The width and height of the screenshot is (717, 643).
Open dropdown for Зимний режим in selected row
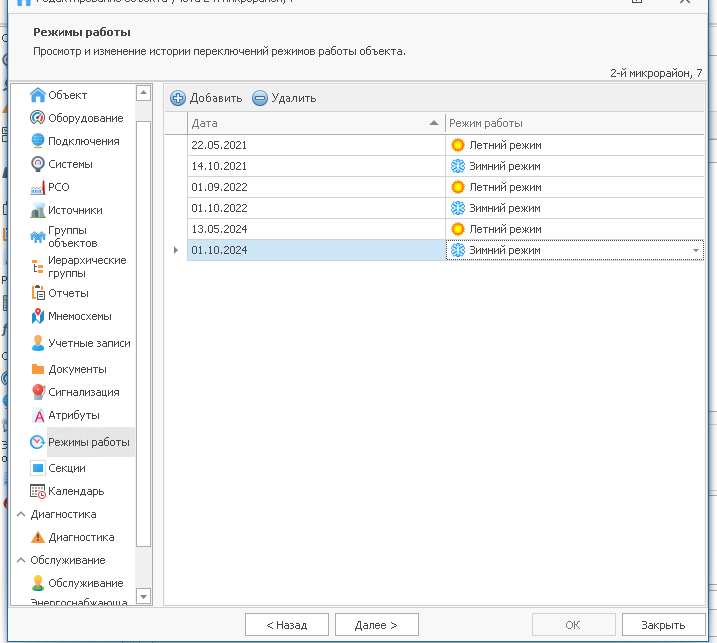[695, 251]
